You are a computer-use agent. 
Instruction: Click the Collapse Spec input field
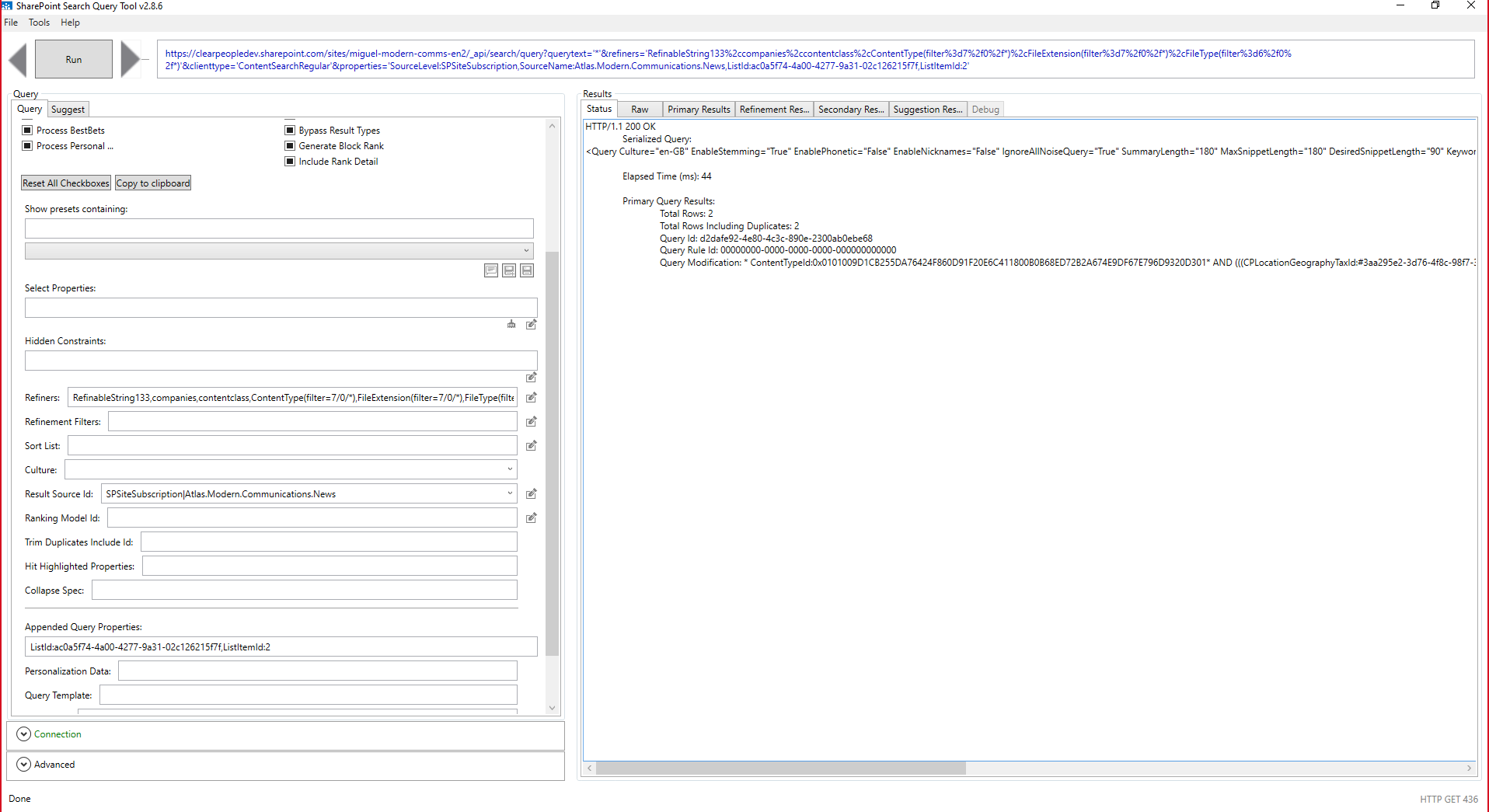click(x=305, y=590)
